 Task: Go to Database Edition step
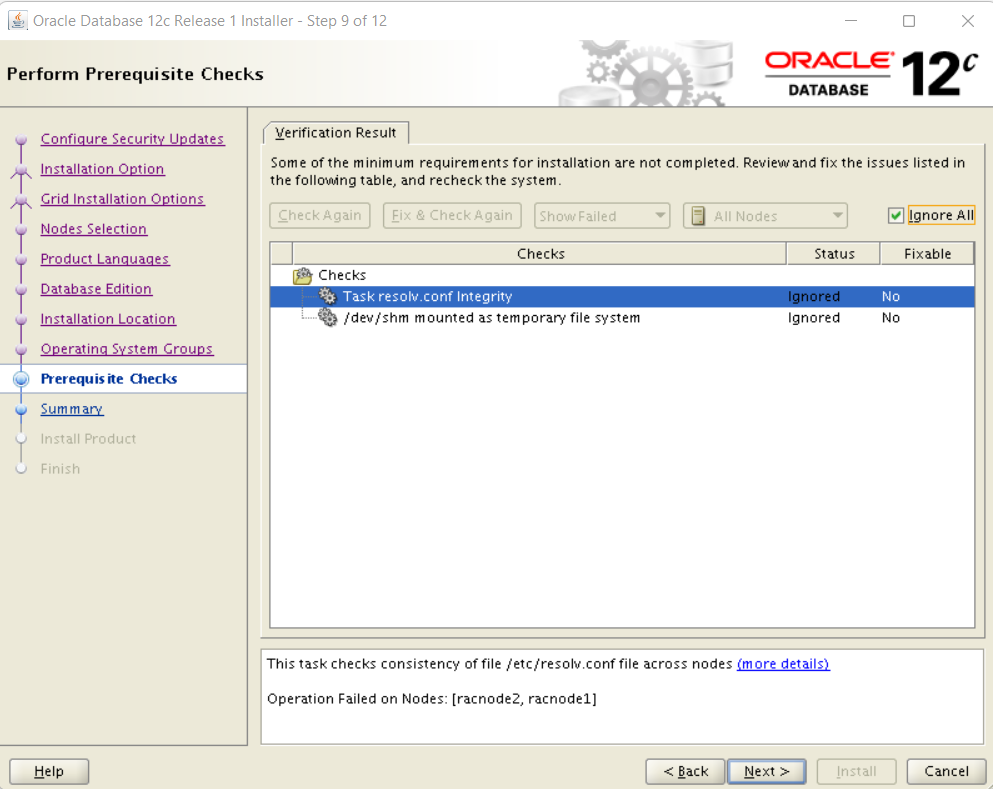pyautogui.click(x=96, y=289)
